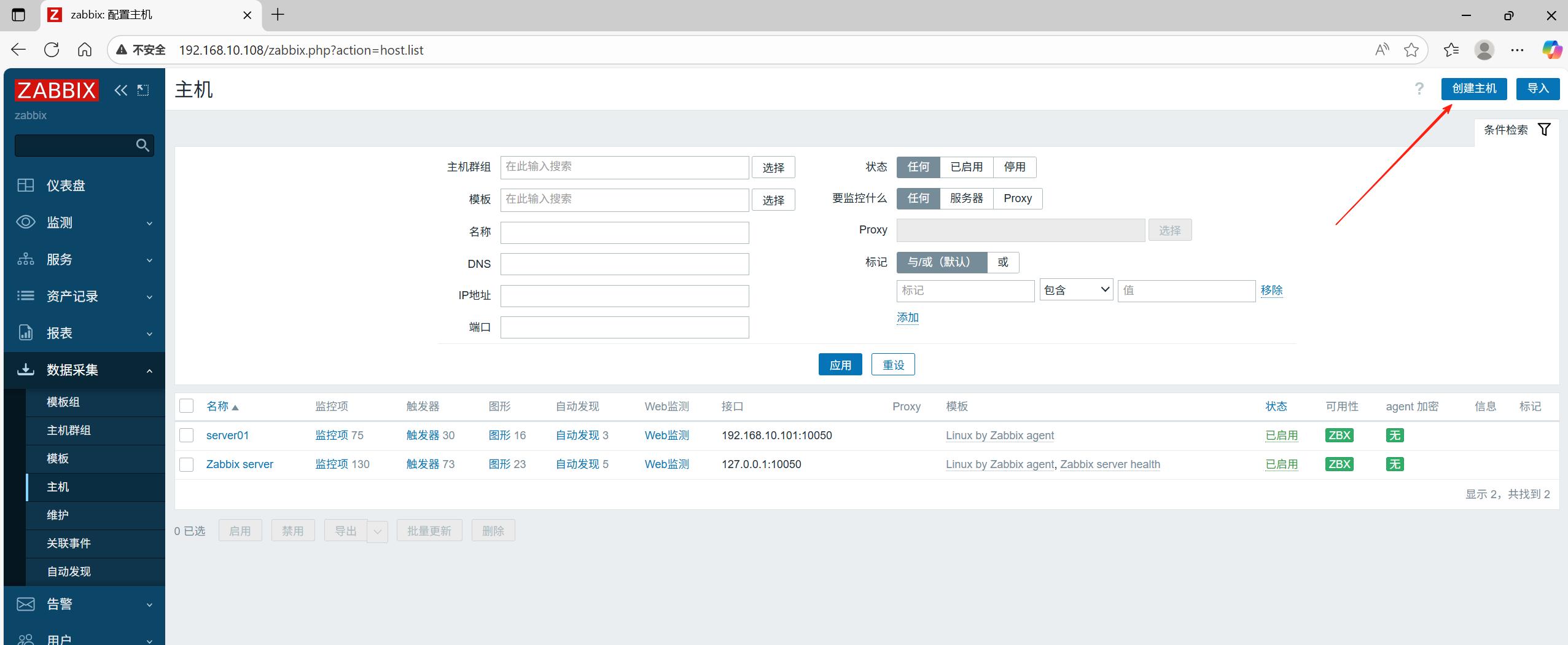
Task: Click the read aloud icon
Action: click(1382, 50)
